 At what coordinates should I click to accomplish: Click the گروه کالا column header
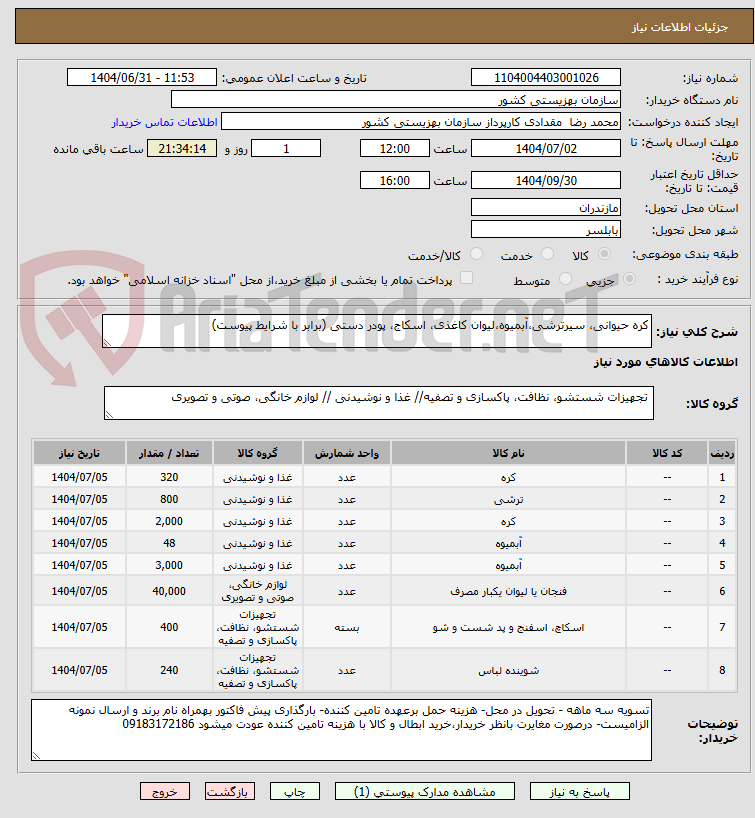click(x=257, y=453)
